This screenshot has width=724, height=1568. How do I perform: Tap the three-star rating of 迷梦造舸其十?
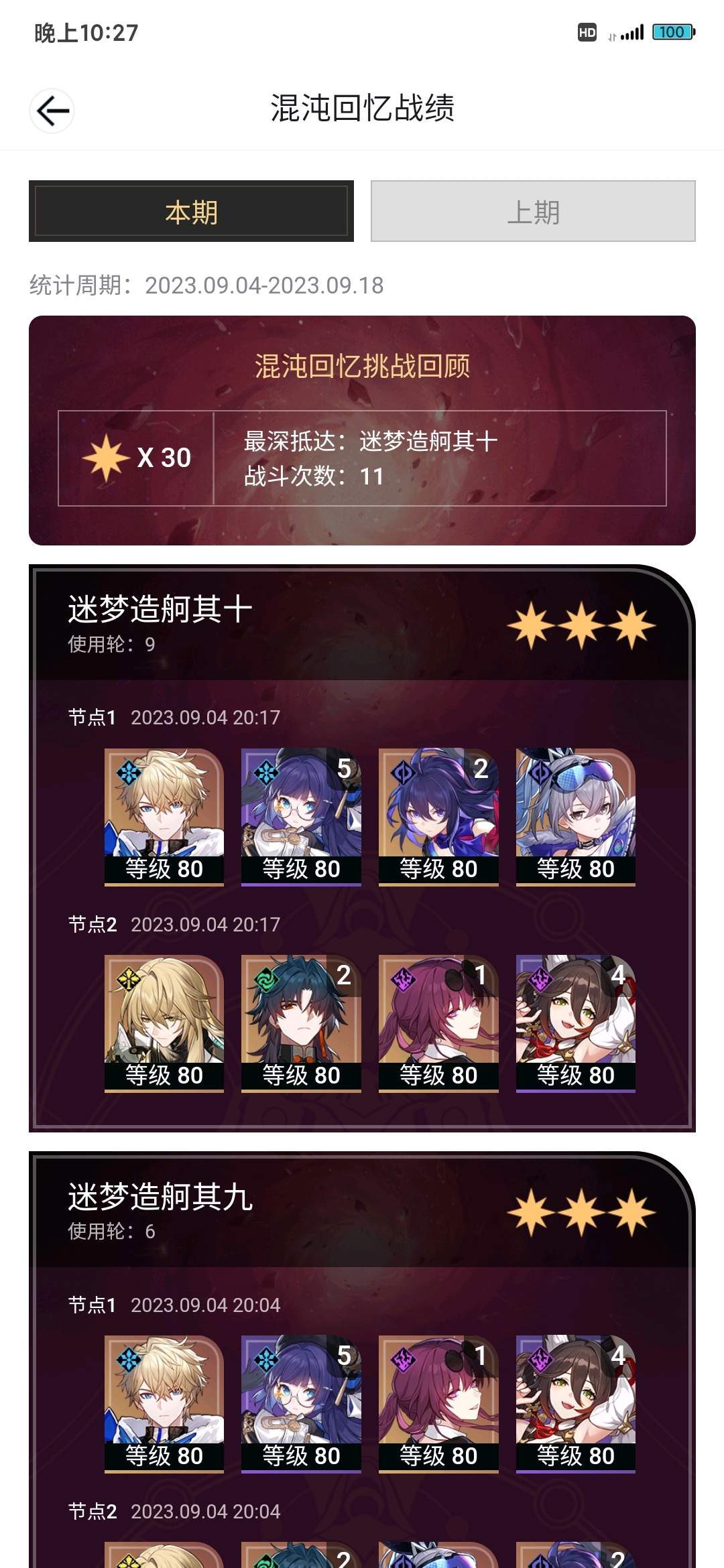pyautogui.click(x=581, y=626)
